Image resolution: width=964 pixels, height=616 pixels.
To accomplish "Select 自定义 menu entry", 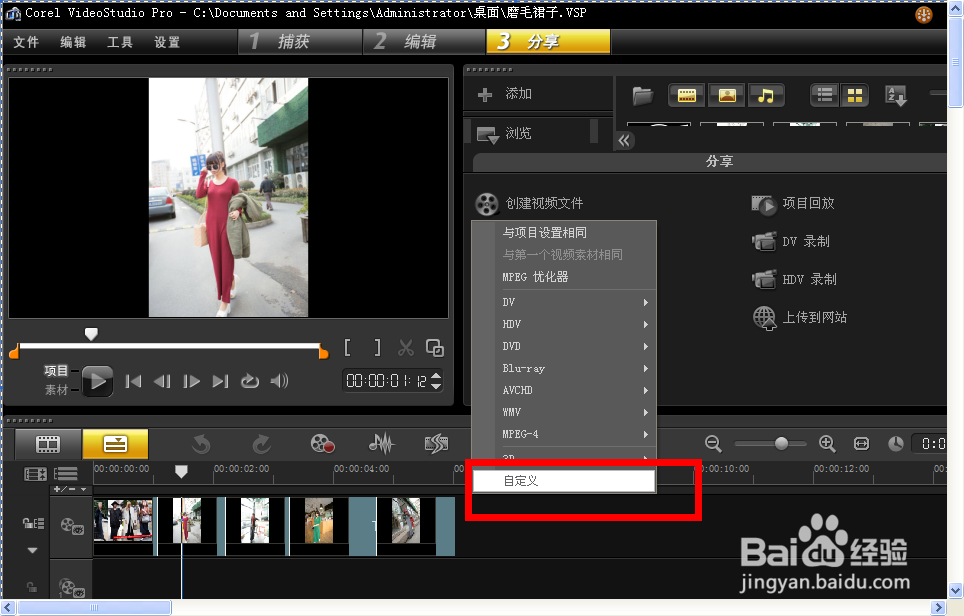I will pyautogui.click(x=564, y=481).
